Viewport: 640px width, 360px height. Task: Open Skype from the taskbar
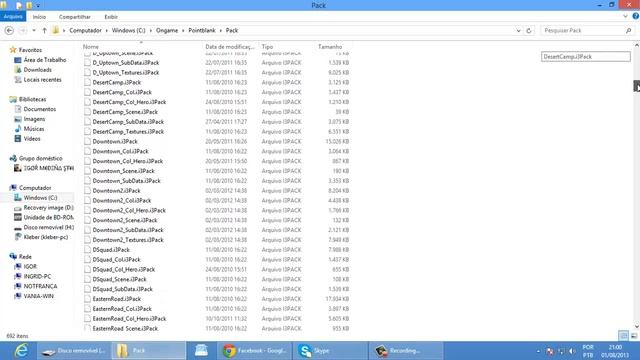(x=330, y=351)
